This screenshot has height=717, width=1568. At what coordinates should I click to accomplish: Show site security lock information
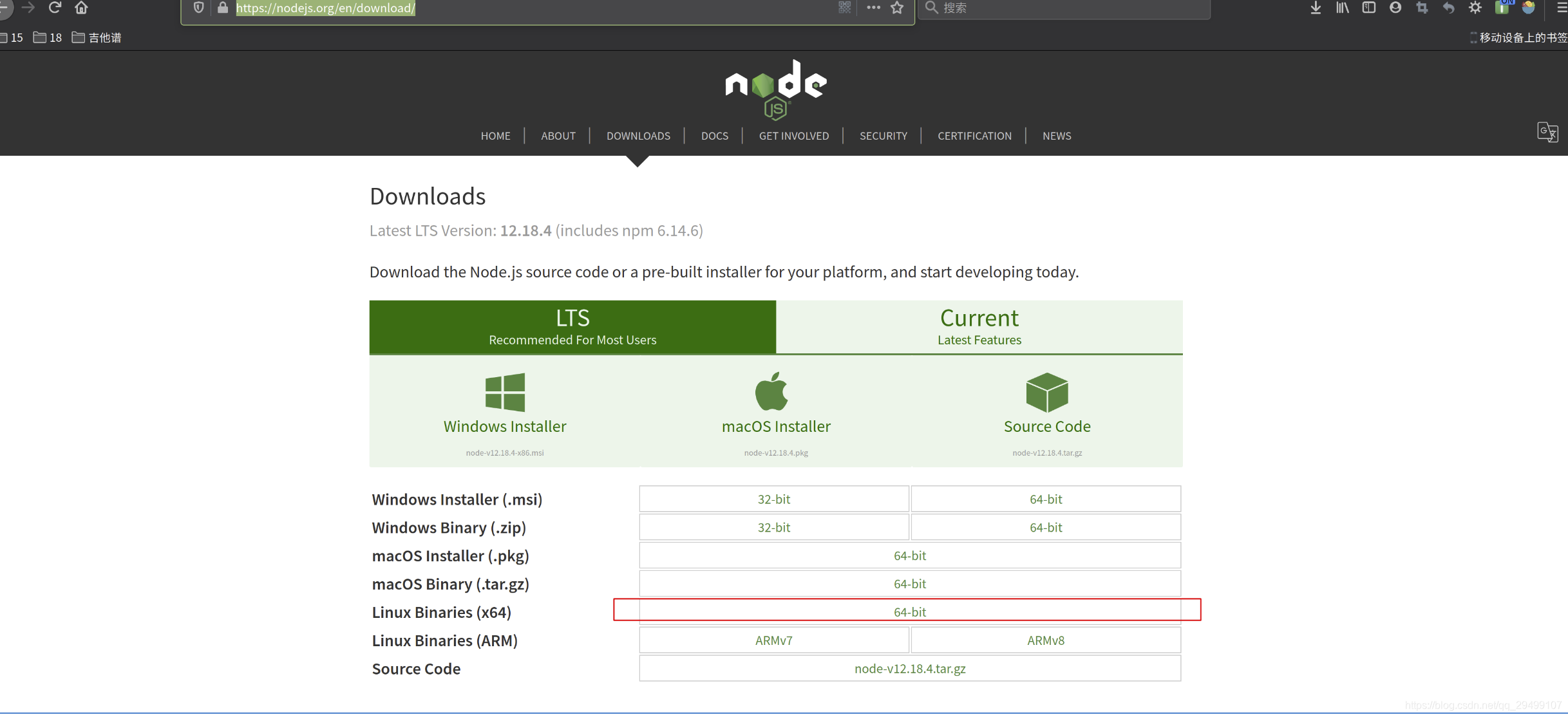pyautogui.click(x=223, y=8)
